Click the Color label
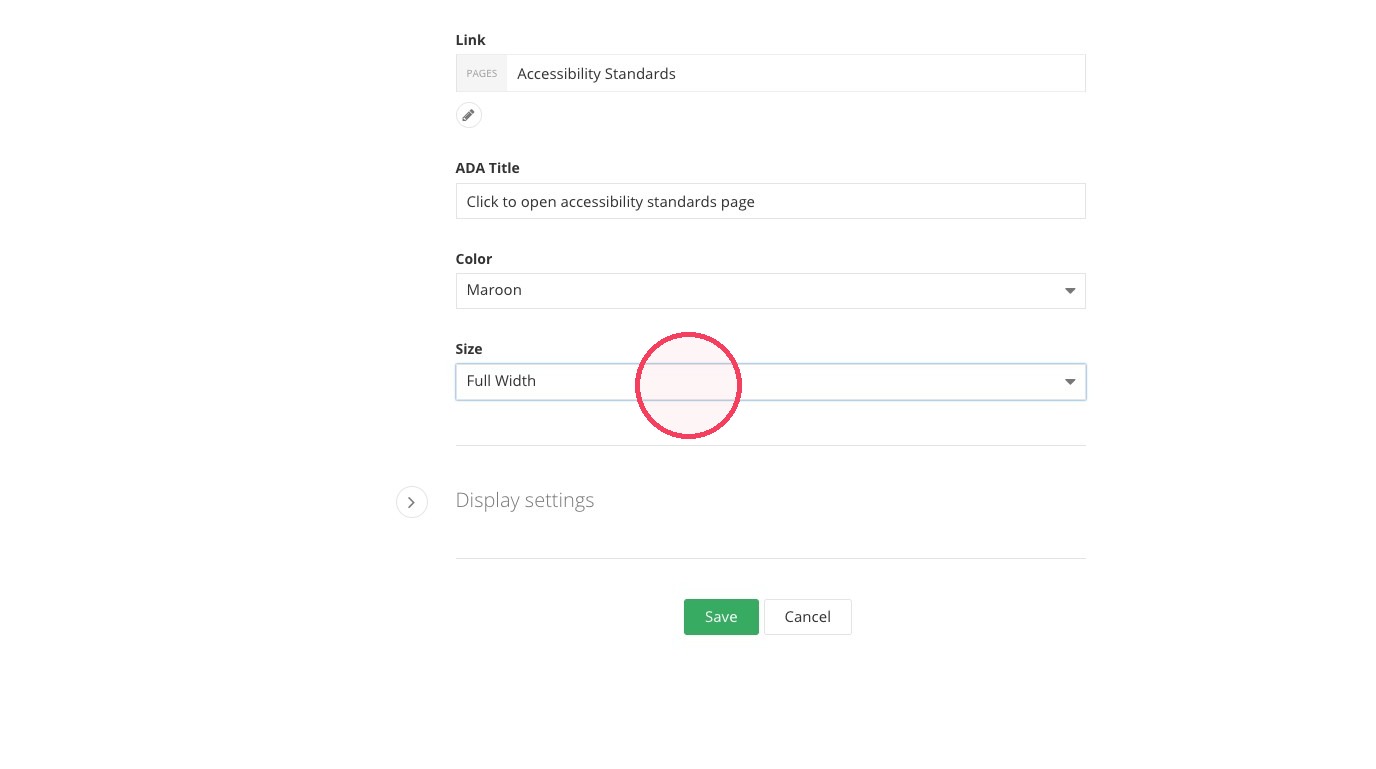 474,259
